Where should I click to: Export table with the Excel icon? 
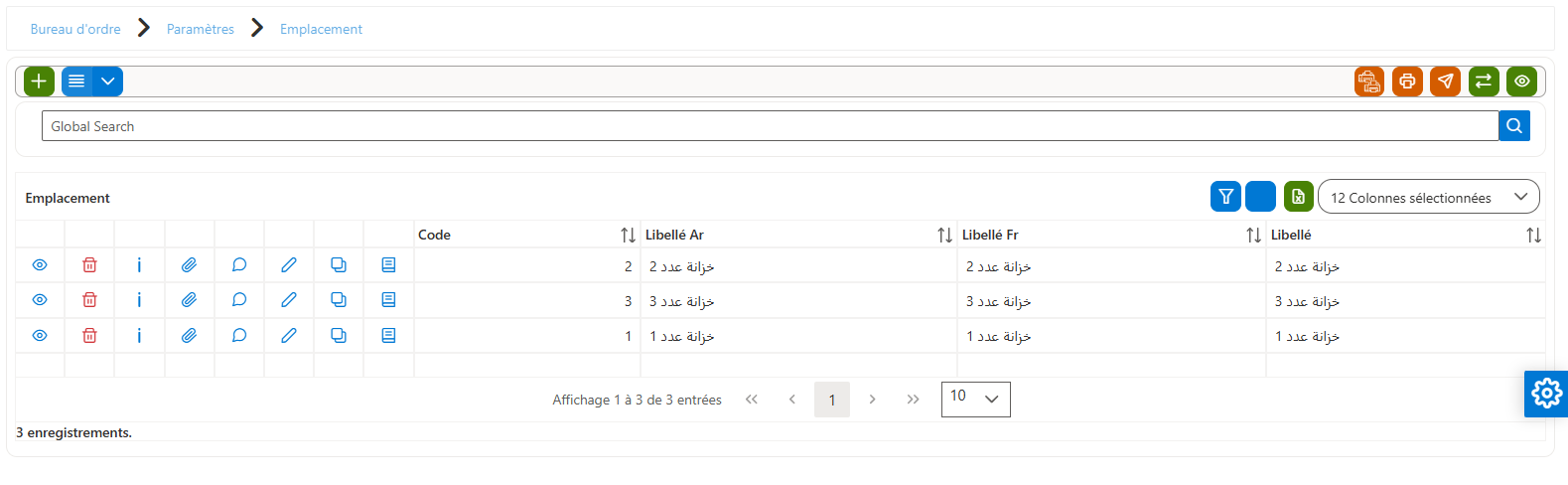pos(1299,197)
